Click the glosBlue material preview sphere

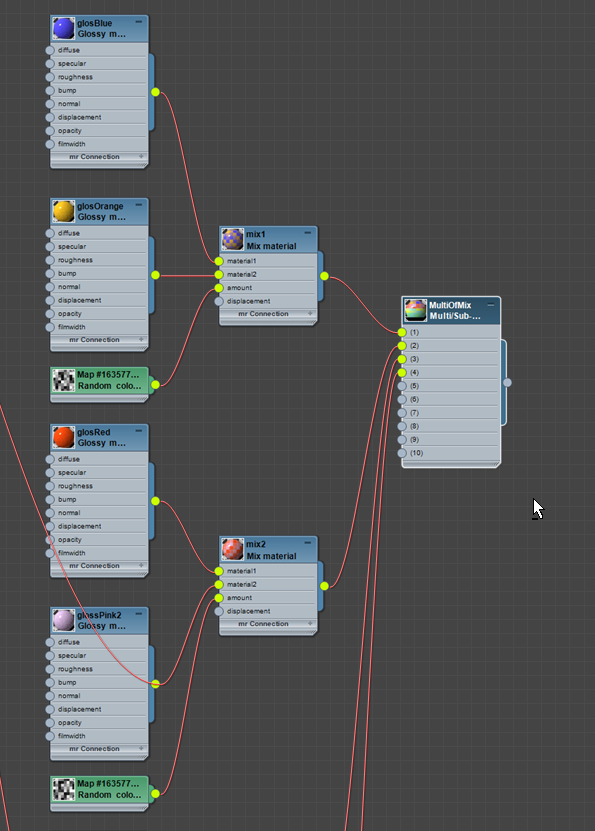64,29
